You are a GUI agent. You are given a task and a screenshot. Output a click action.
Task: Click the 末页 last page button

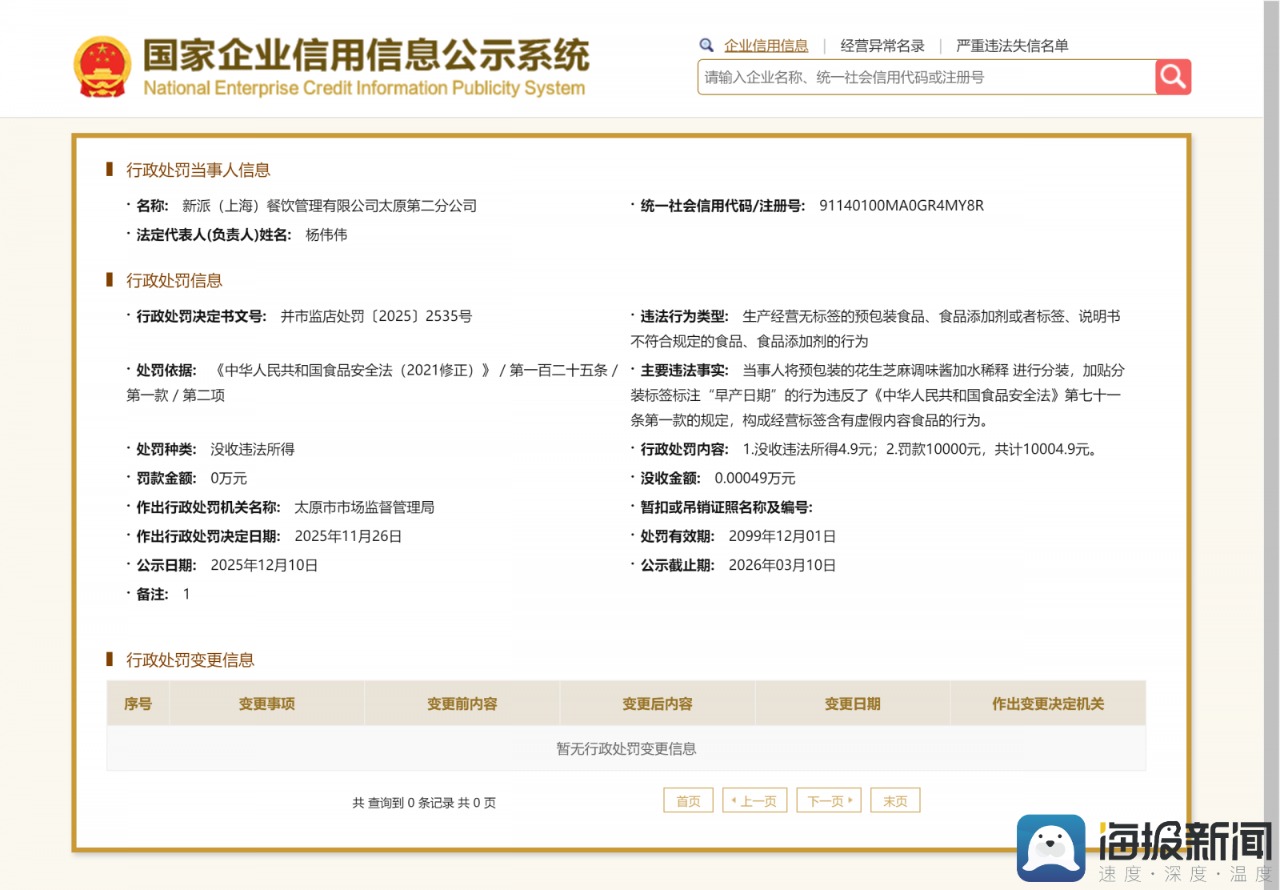[x=895, y=800]
